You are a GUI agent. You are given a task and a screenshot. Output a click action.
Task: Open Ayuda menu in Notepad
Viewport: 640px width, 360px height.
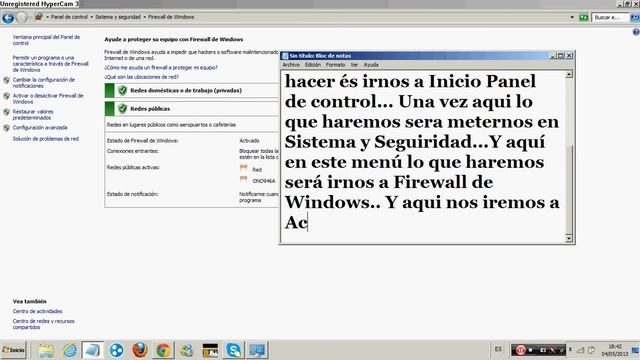point(371,65)
